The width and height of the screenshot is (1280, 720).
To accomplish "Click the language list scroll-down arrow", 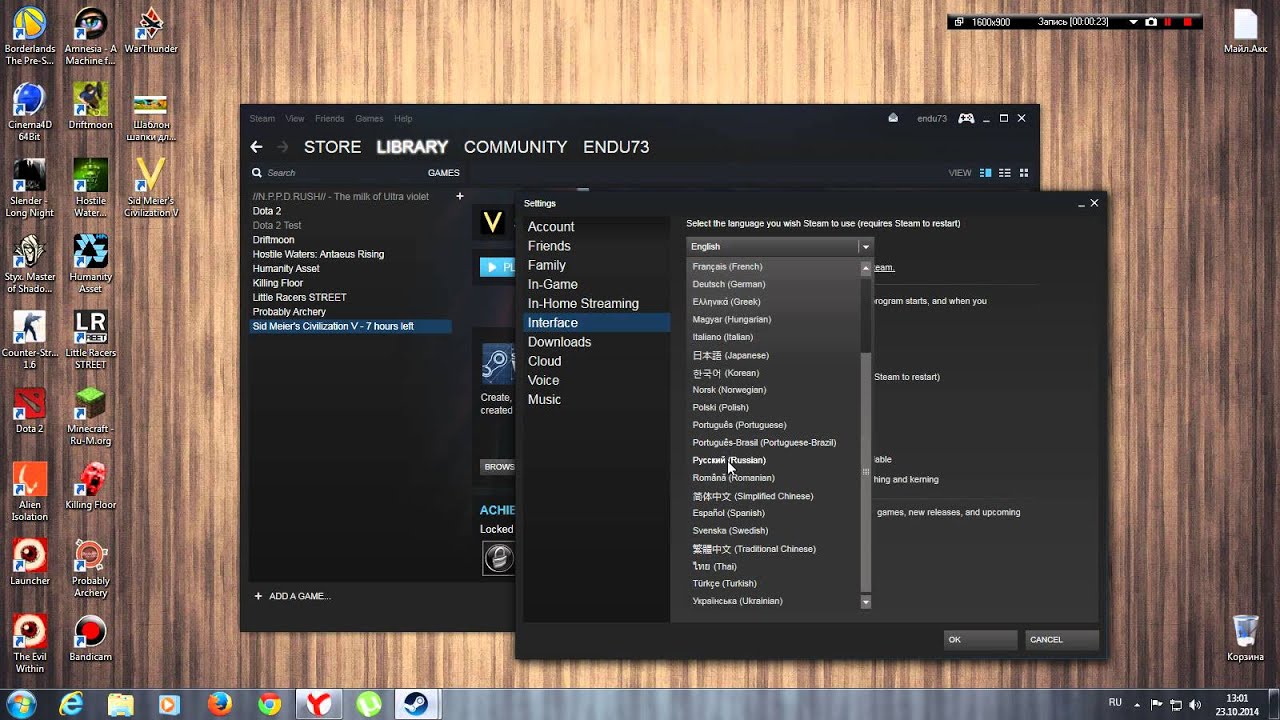I will click(x=866, y=602).
